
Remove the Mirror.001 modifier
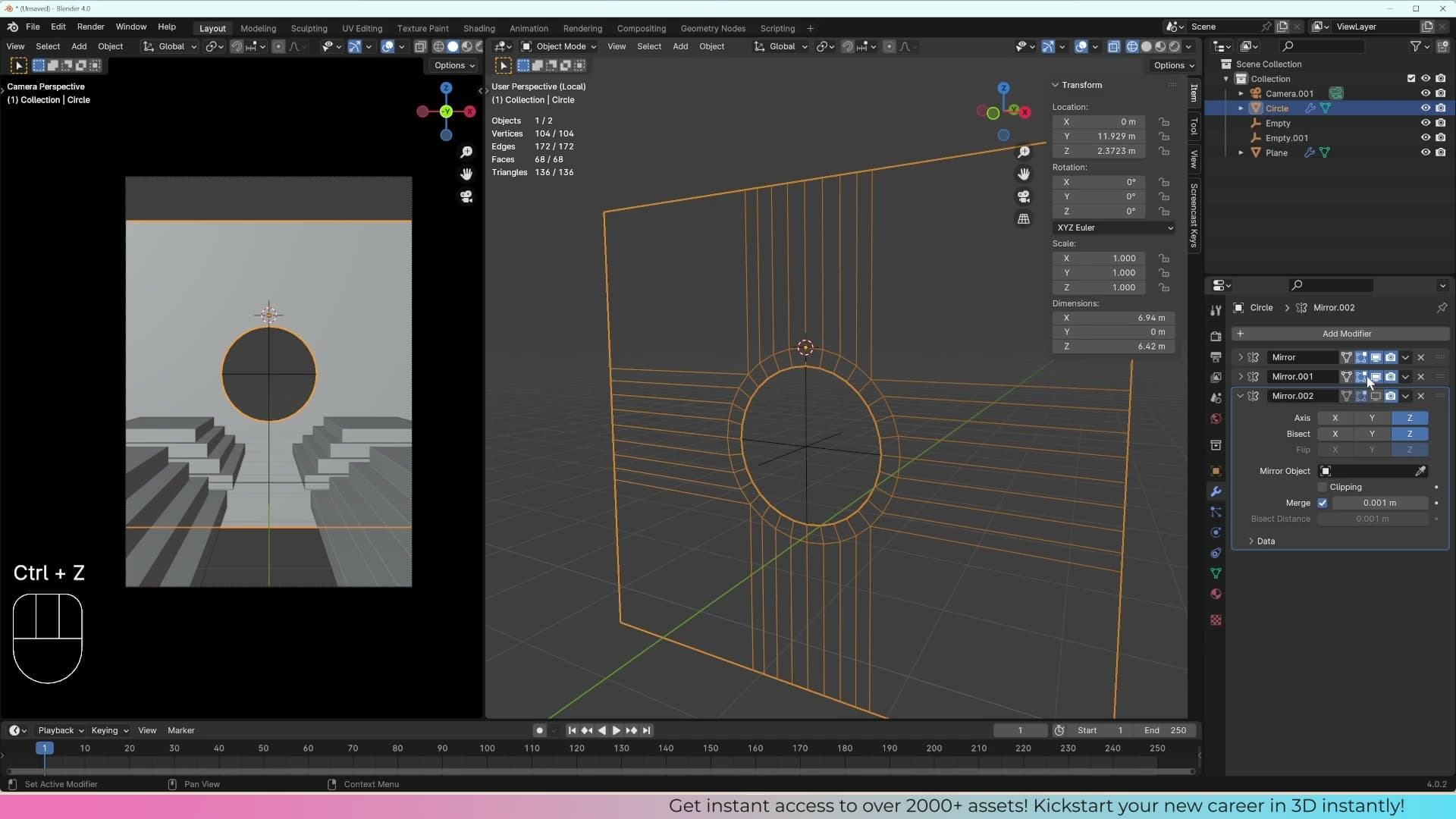pos(1421,377)
